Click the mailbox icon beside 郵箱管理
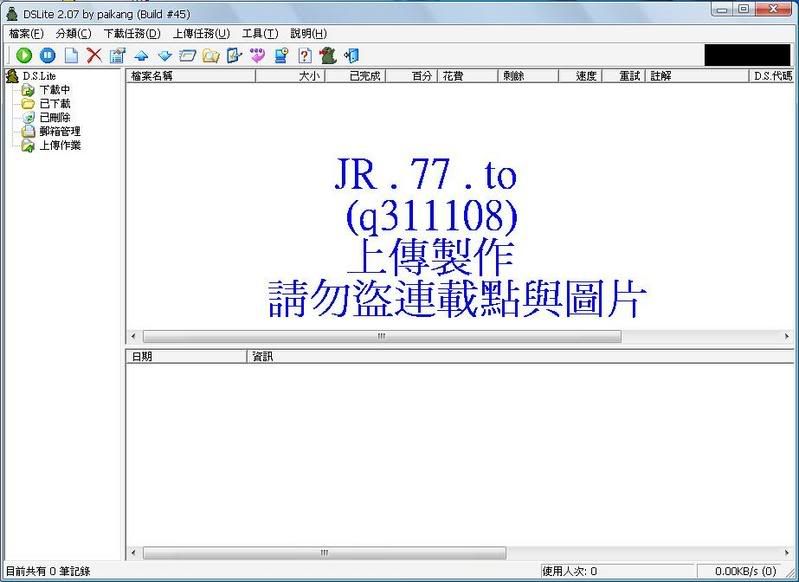 pos(28,131)
